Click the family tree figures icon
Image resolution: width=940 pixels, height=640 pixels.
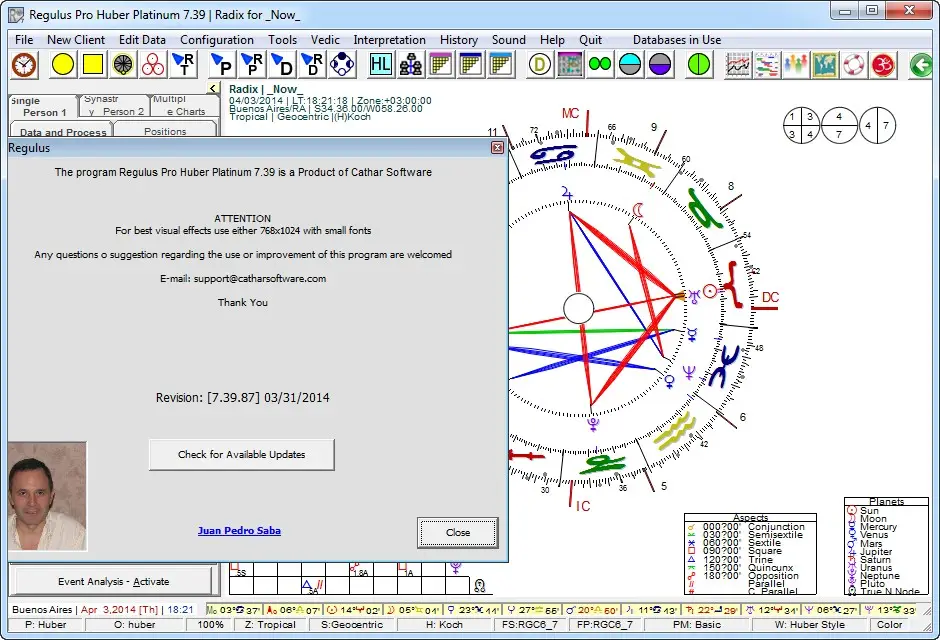click(x=411, y=65)
